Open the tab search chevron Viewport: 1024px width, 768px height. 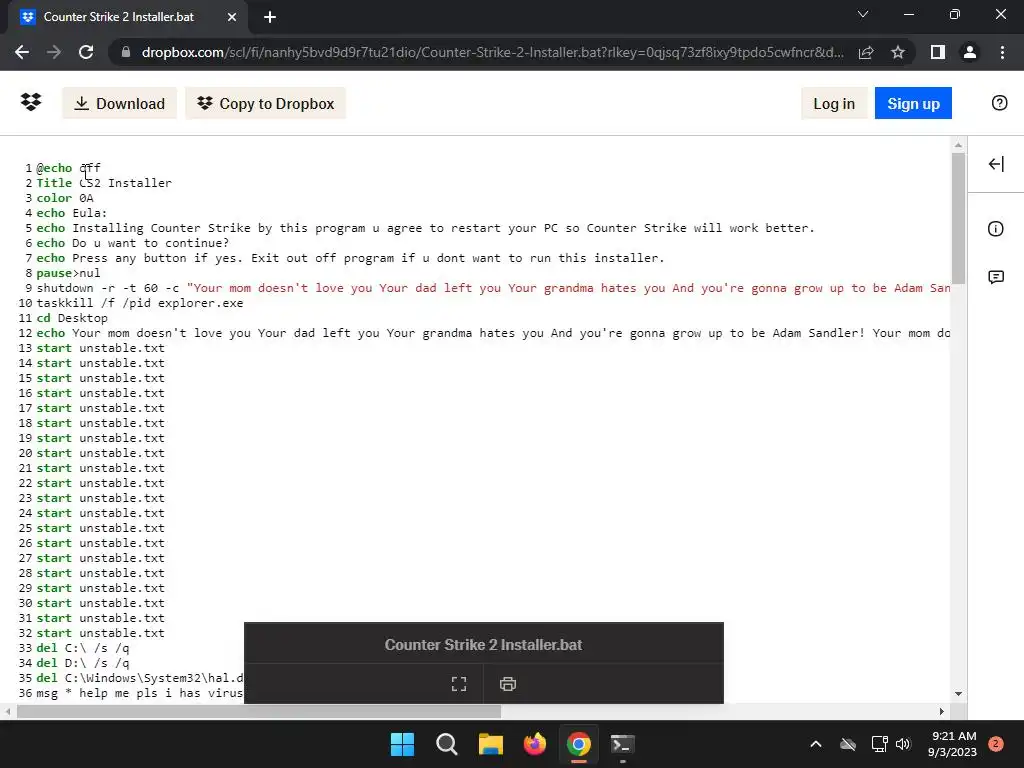pyautogui.click(x=863, y=14)
